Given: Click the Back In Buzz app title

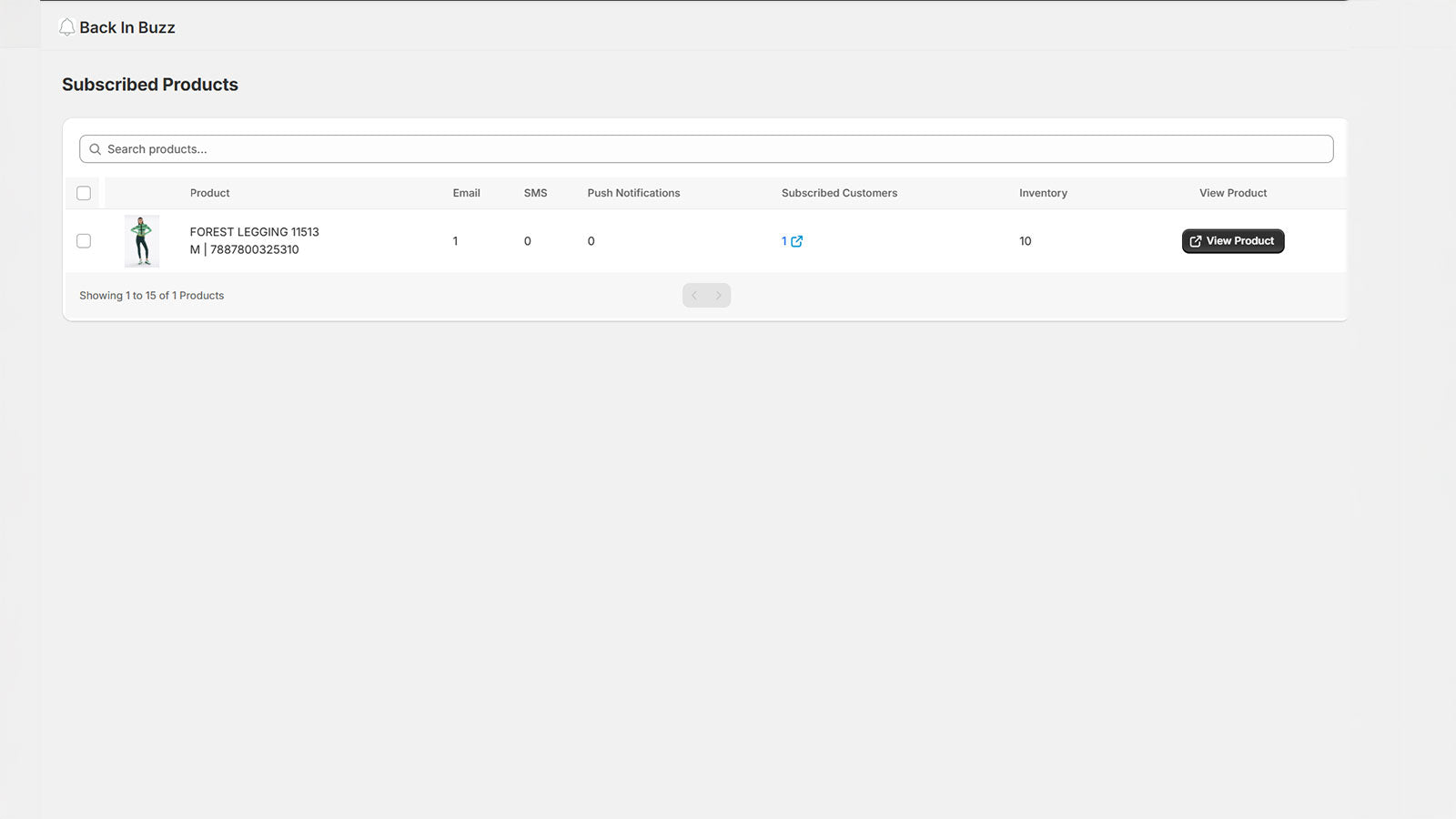Looking at the screenshot, I should click(127, 27).
